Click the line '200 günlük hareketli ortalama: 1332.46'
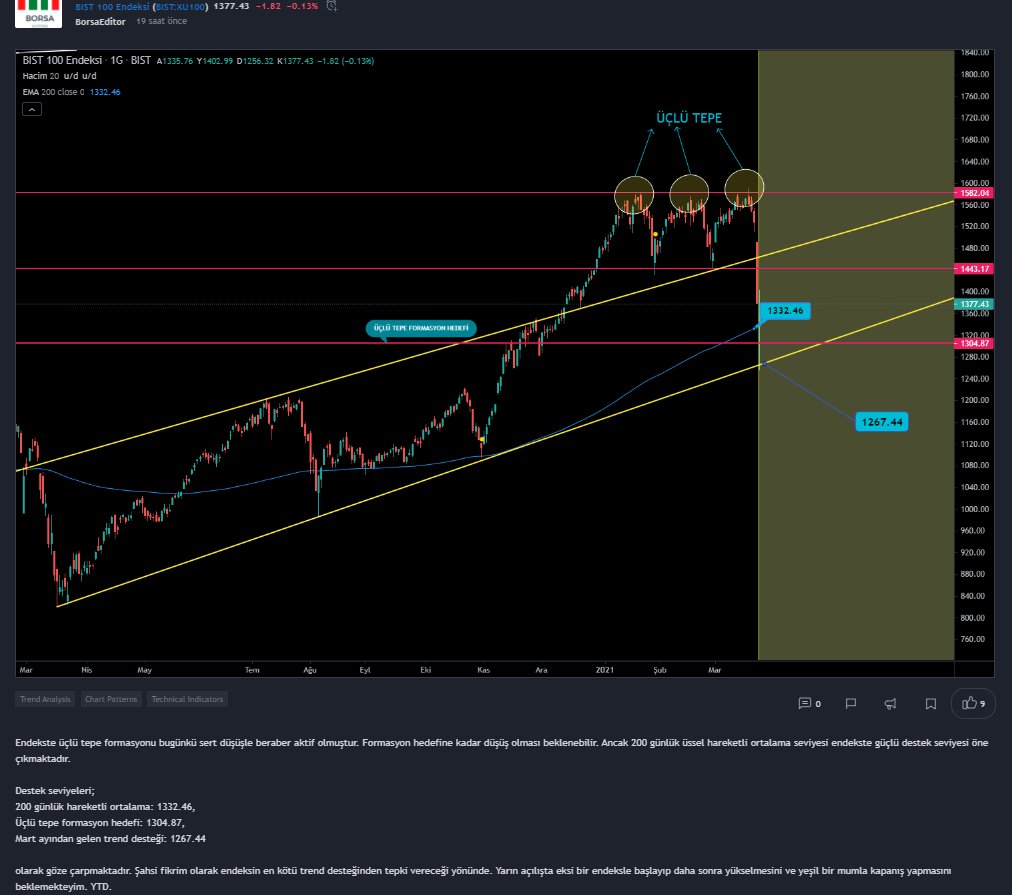This screenshot has height=895, width=1012. click(105, 807)
